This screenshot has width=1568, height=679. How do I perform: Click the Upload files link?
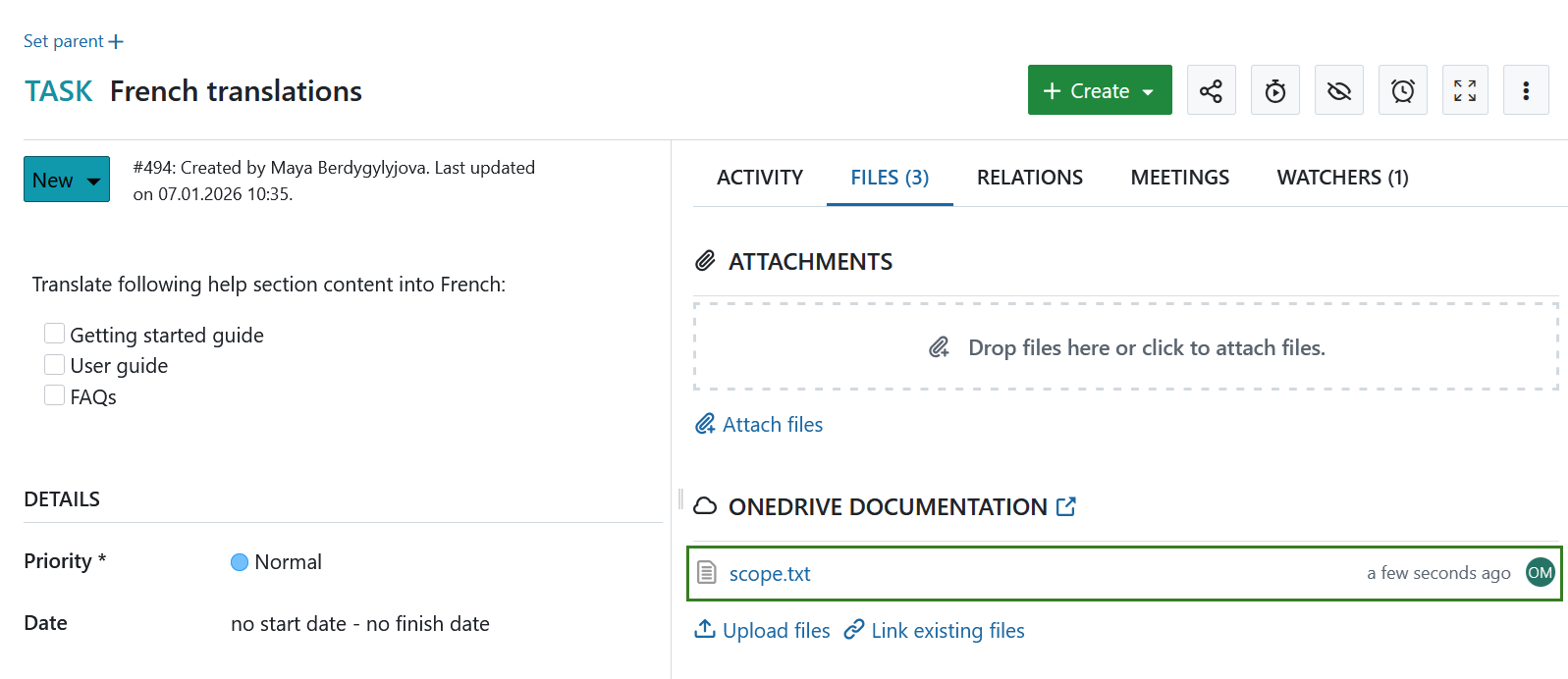click(x=776, y=630)
